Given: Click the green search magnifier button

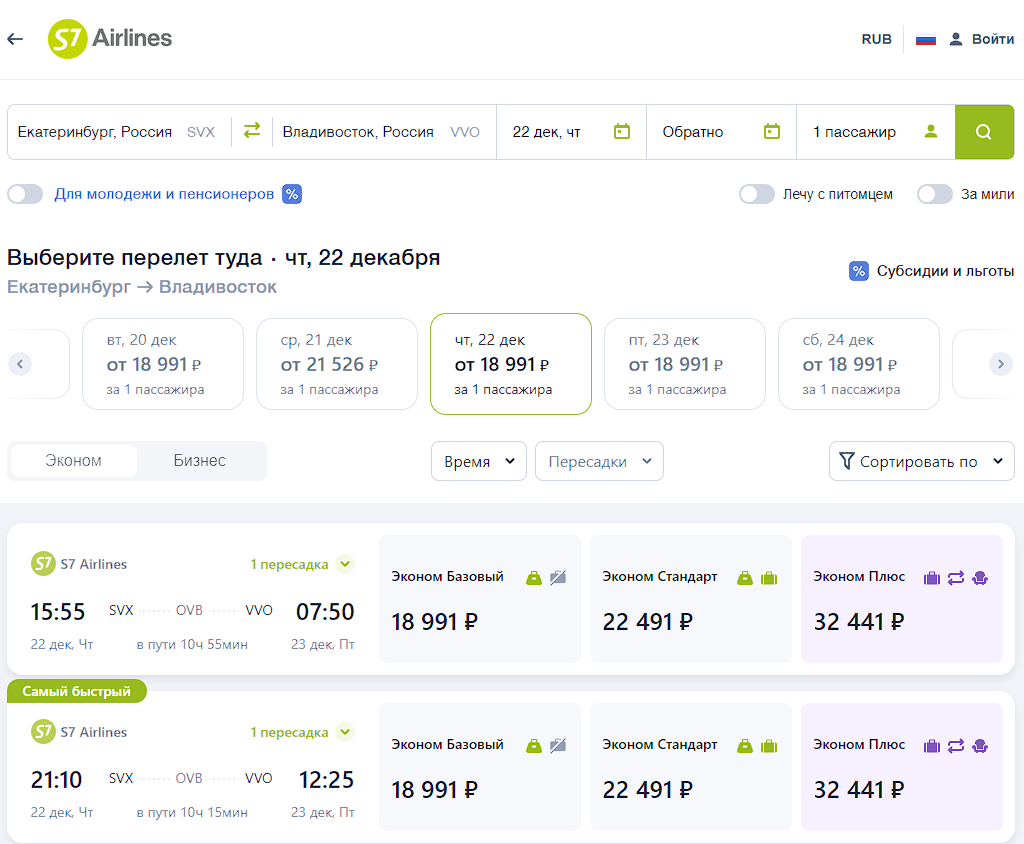Looking at the screenshot, I should (984, 132).
